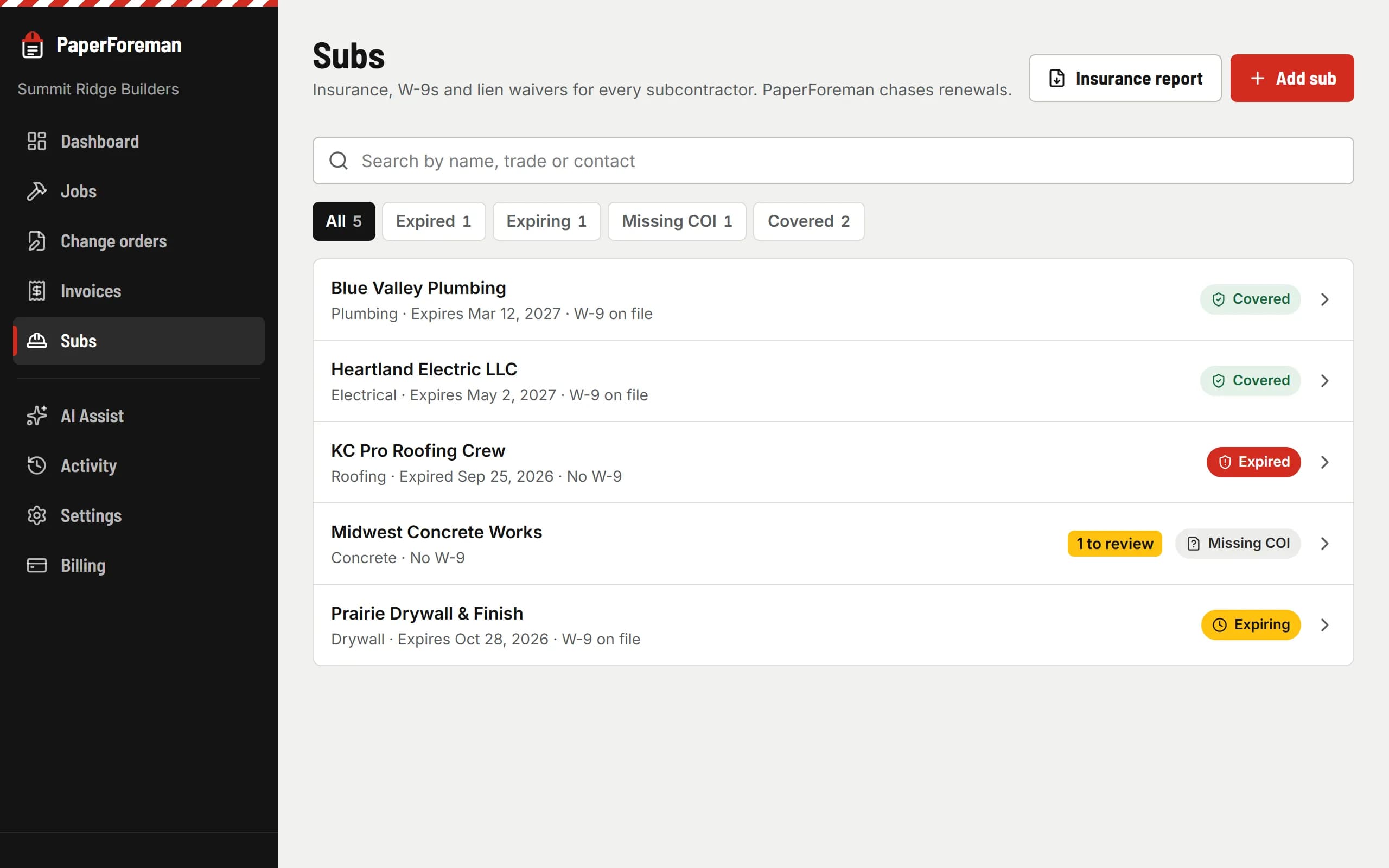Click the Dashboard grid icon
Screen dimensions: 1389x868
37,141
